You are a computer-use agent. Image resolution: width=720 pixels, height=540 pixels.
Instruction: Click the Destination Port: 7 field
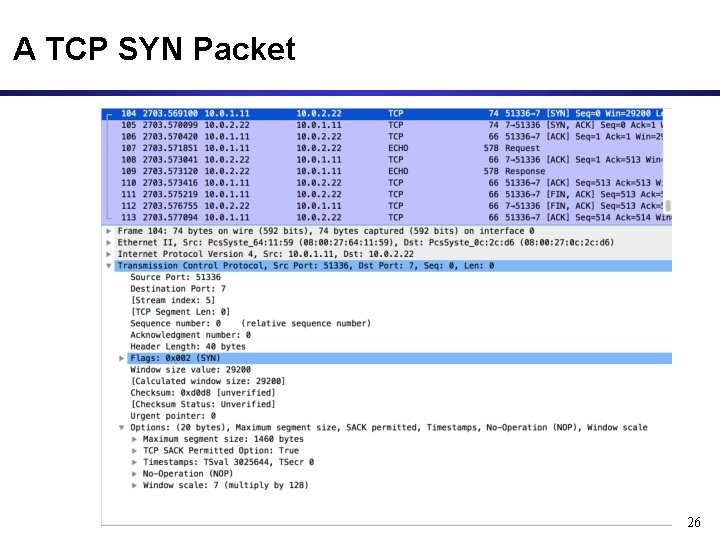[178, 289]
